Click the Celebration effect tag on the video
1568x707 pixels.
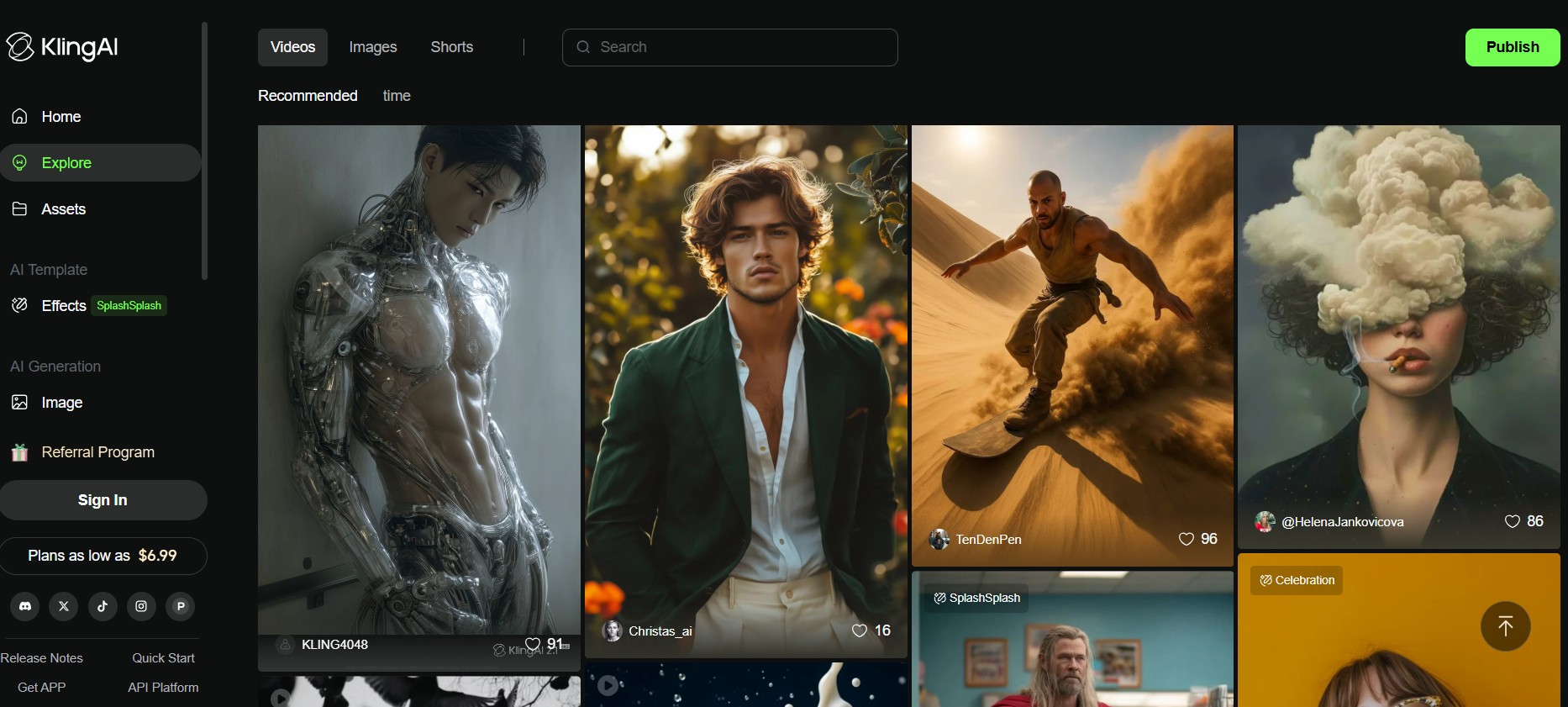pos(1297,580)
